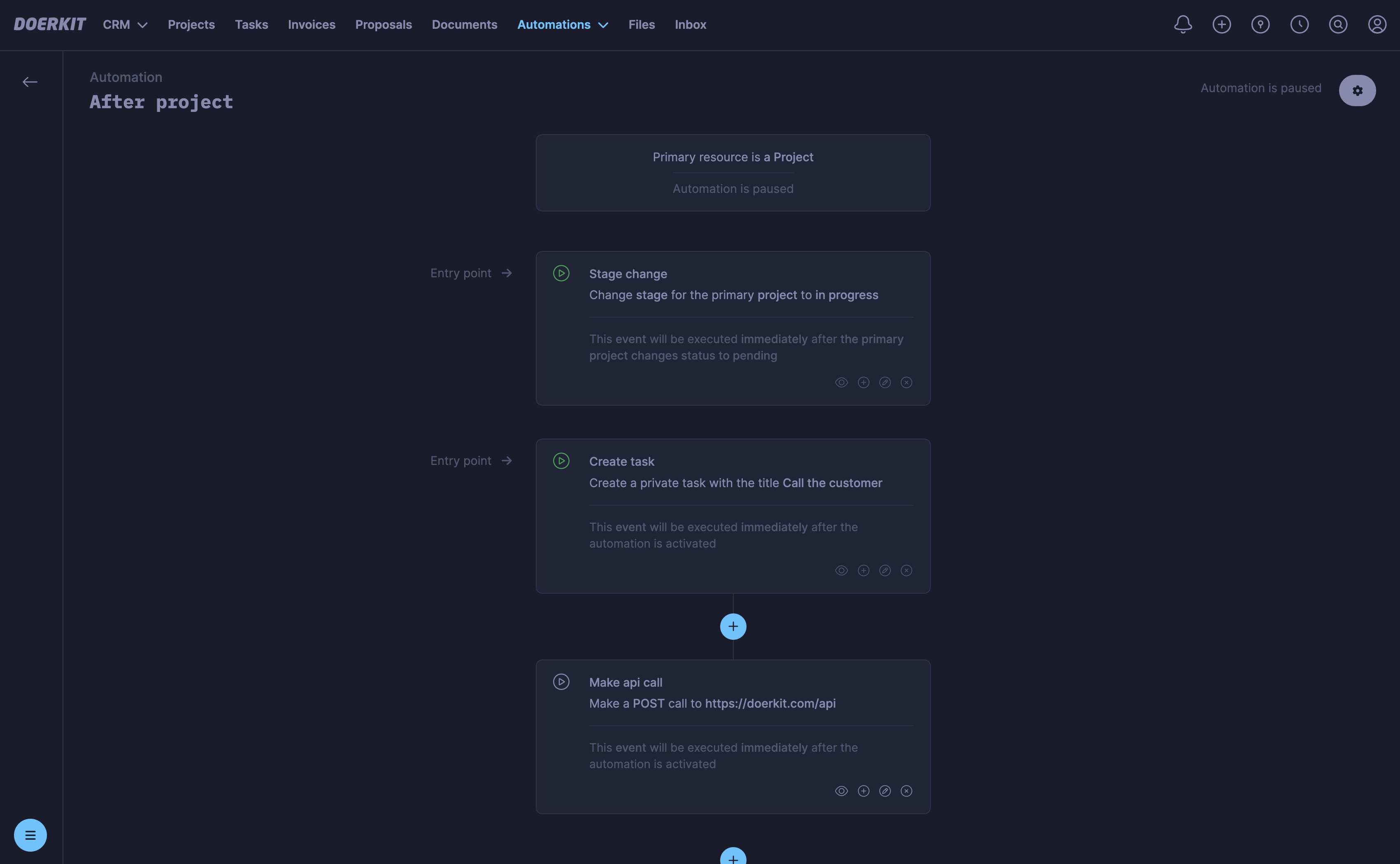Select the After project title text

coord(161,102)
